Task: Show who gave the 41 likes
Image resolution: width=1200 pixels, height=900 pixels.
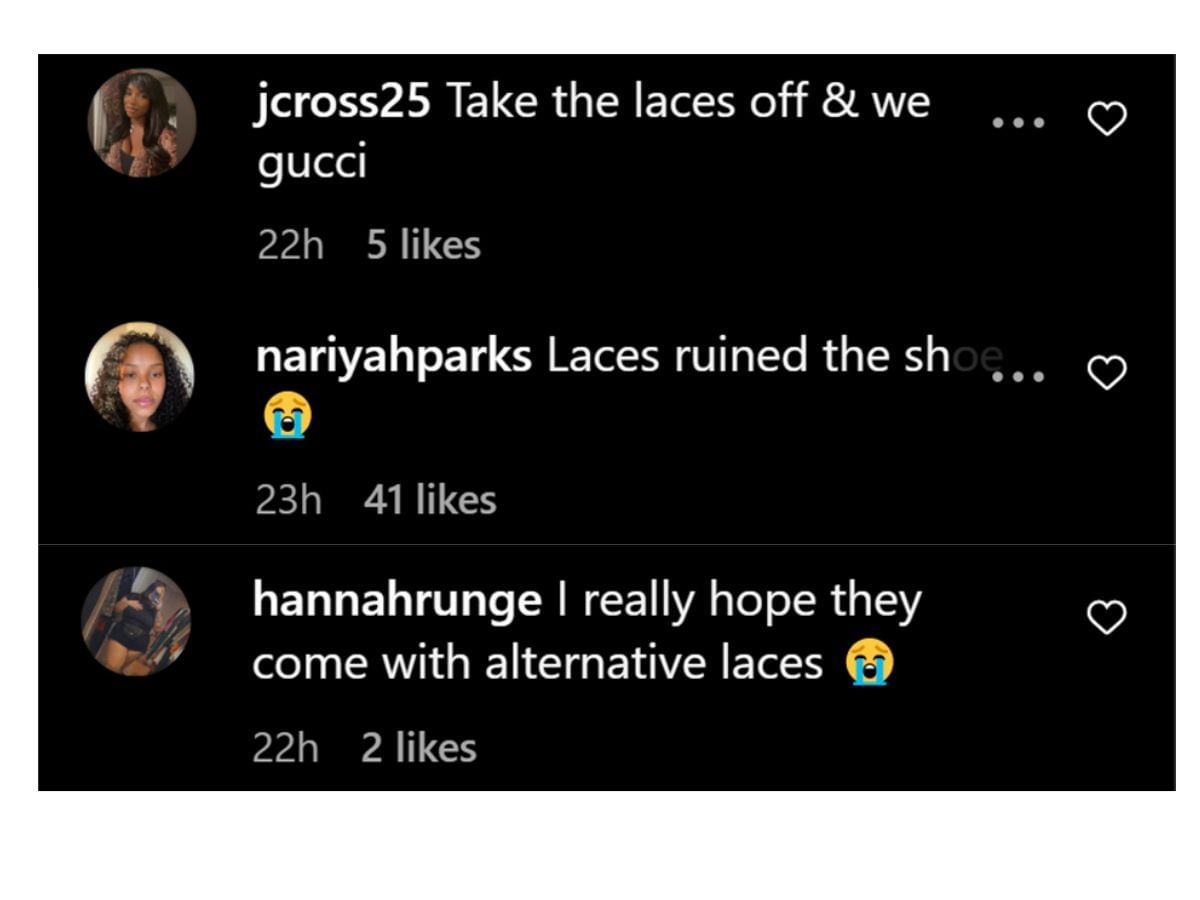Action: click(x=430, y=499)
